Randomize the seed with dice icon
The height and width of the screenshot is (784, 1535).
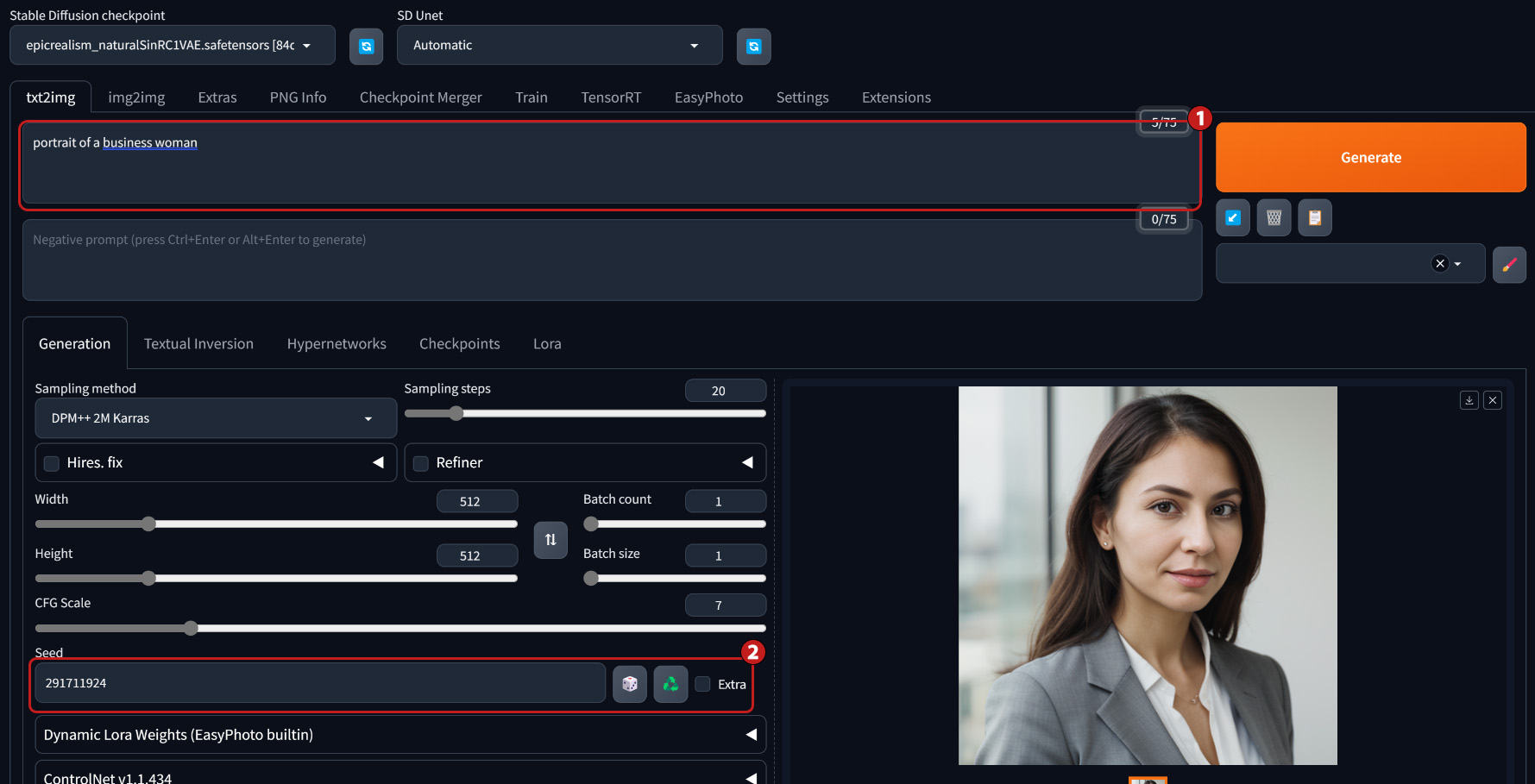pyautogui.click(x=630, y=684)
